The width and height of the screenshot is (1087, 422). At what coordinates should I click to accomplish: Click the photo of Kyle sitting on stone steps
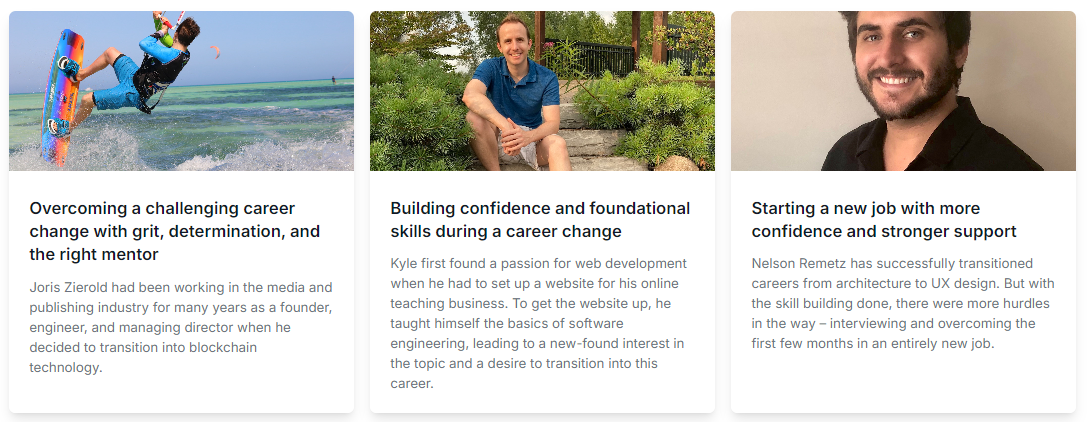click(542, 91)
